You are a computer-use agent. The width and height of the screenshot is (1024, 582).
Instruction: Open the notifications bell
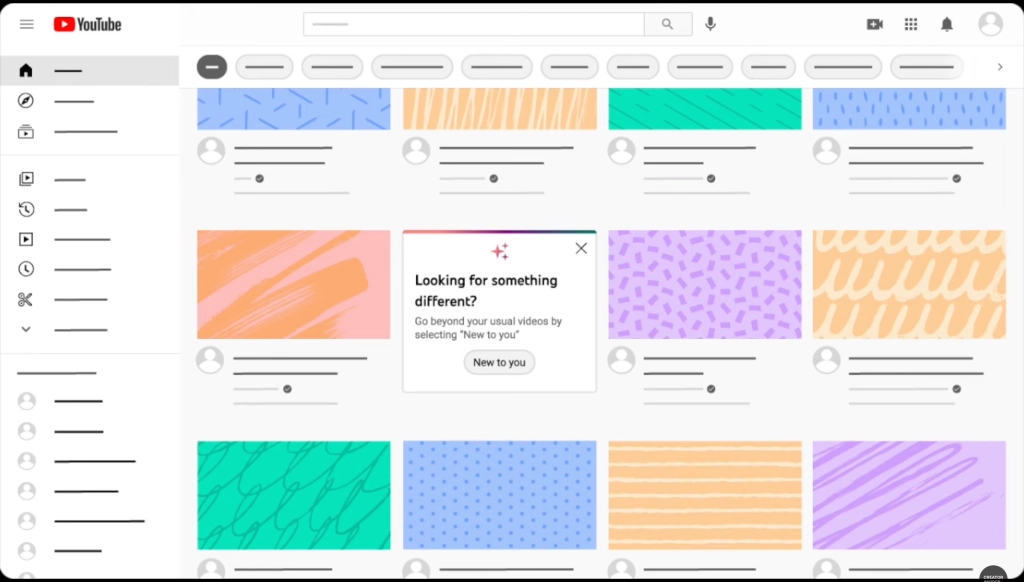coord(947,24)
